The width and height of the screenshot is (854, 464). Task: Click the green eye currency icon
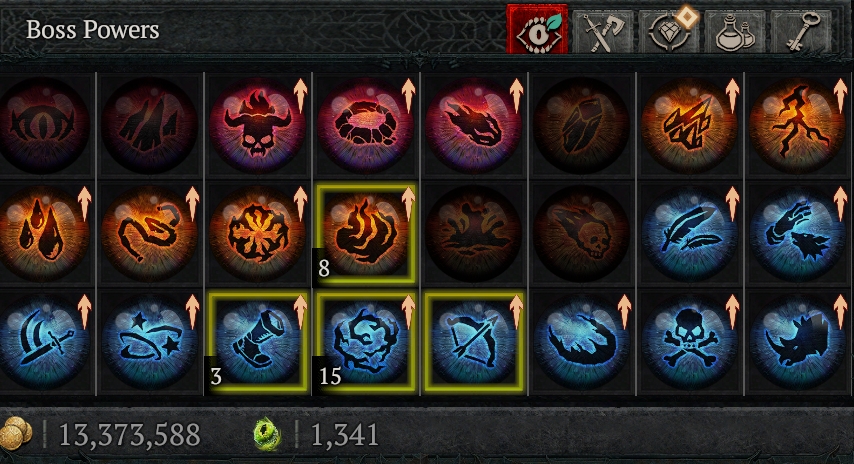267,434
